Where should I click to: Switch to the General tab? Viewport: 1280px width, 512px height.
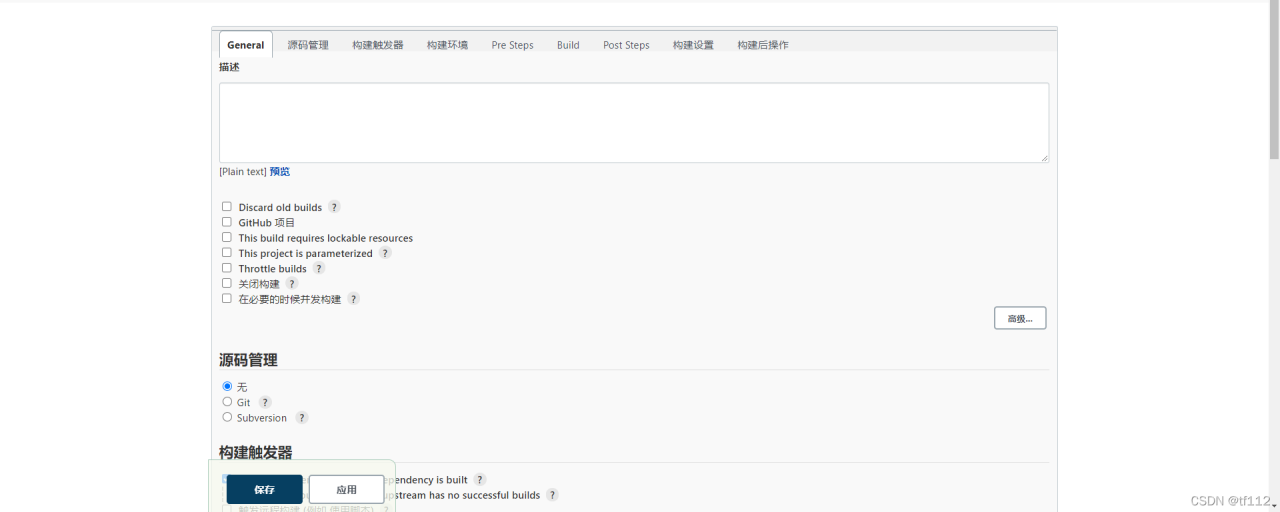point(246,45)
